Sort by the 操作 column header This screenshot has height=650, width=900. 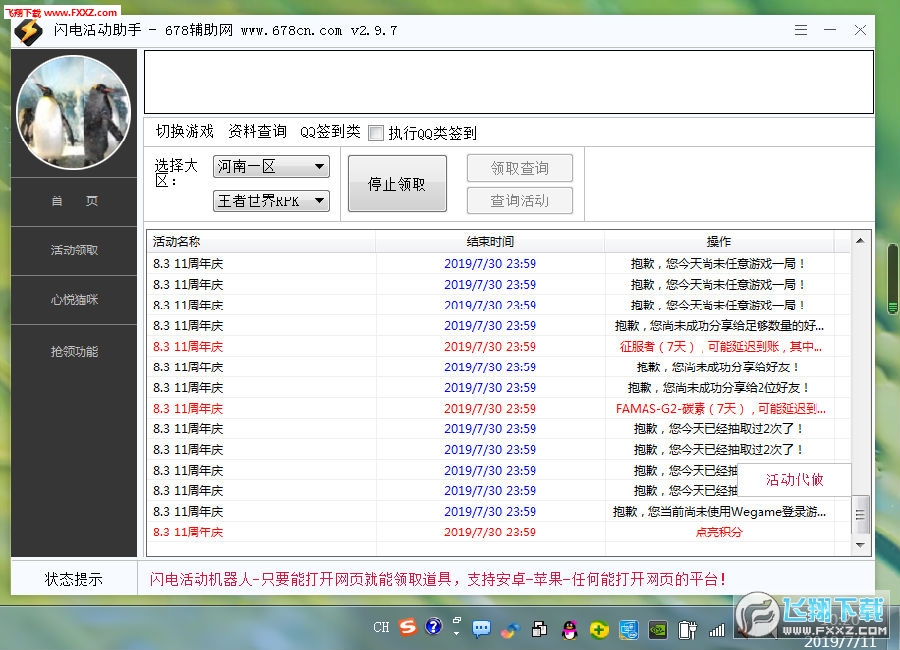719,241
